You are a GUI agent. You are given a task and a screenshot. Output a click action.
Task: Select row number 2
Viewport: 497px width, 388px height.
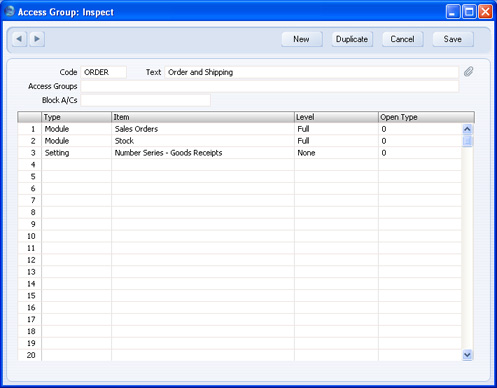tap(30, 141)
